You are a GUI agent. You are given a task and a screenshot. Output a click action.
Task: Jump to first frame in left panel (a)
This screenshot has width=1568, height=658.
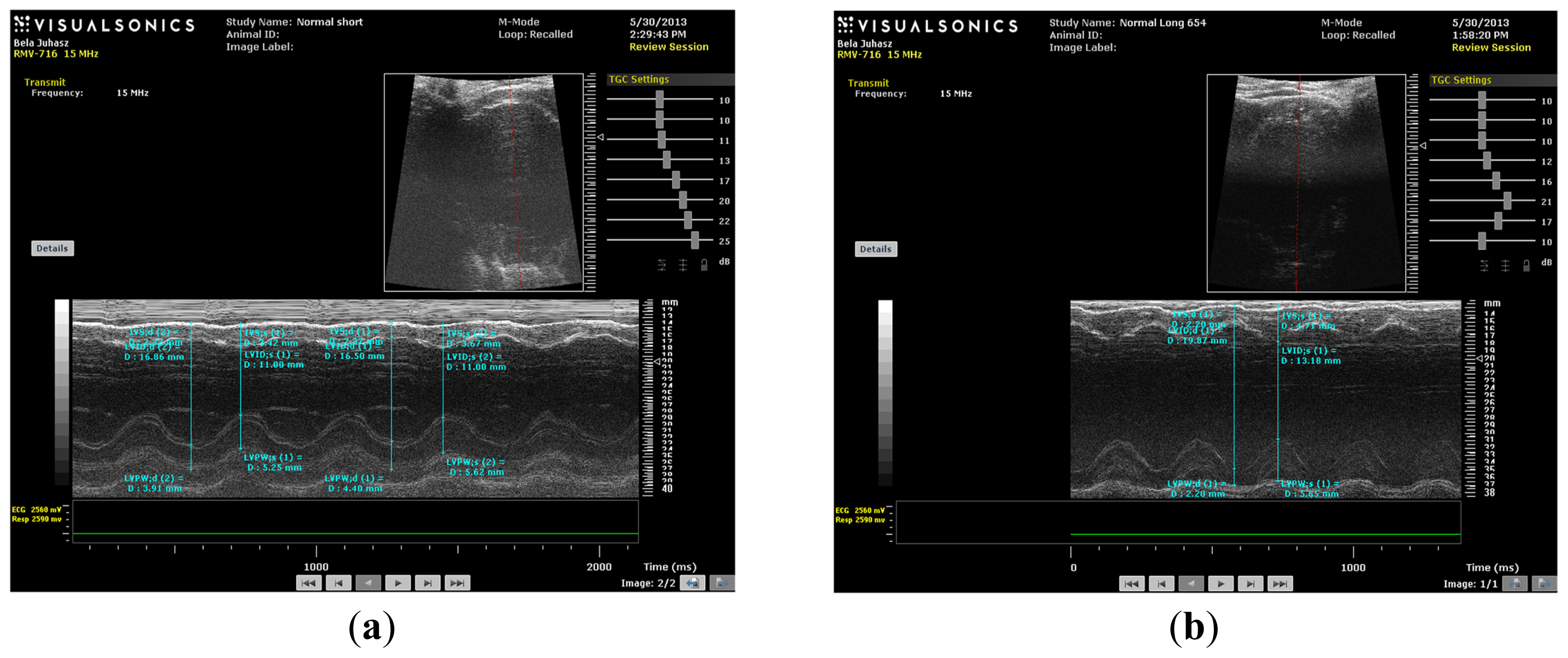(309, 583)
